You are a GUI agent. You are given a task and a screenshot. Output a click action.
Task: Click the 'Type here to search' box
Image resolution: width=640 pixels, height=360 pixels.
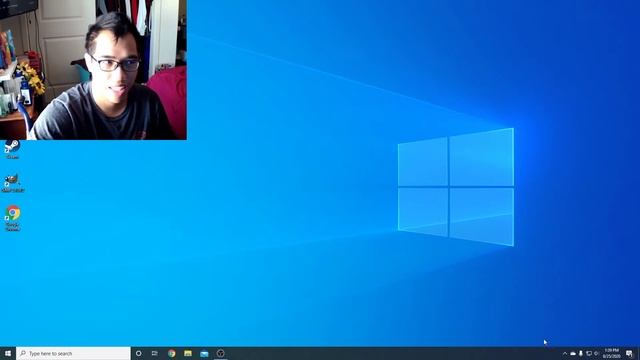click(73, 353)
